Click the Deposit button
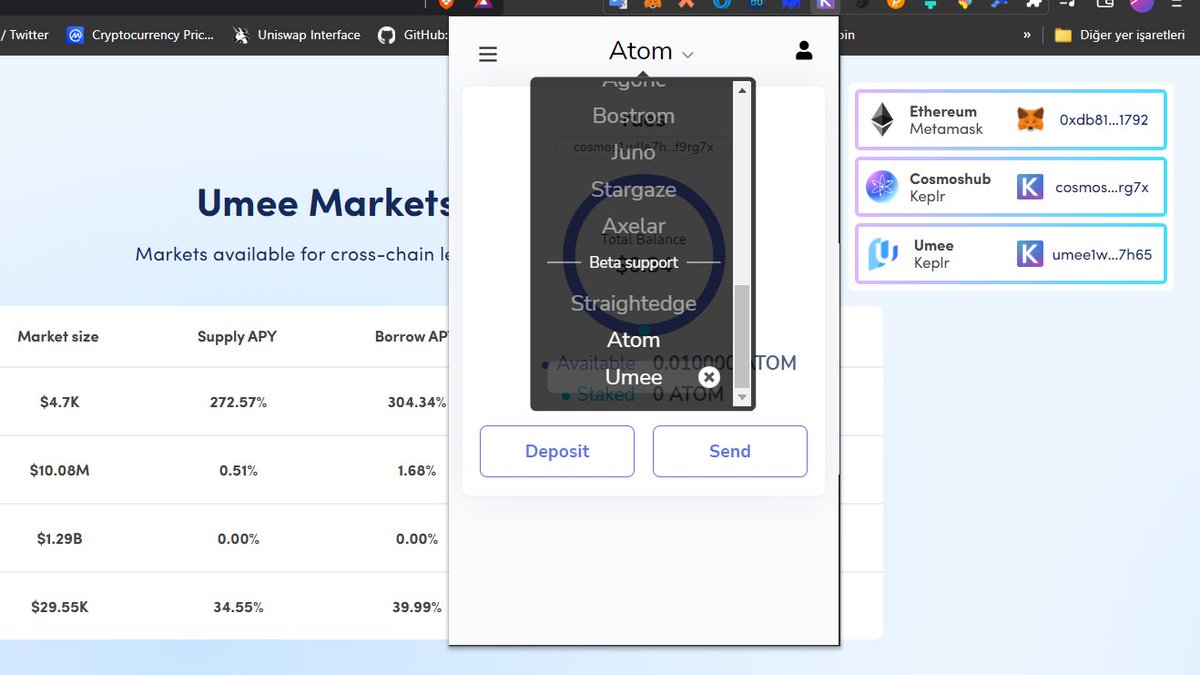Viewport: 1200px width, 675px height. point(557,451)
